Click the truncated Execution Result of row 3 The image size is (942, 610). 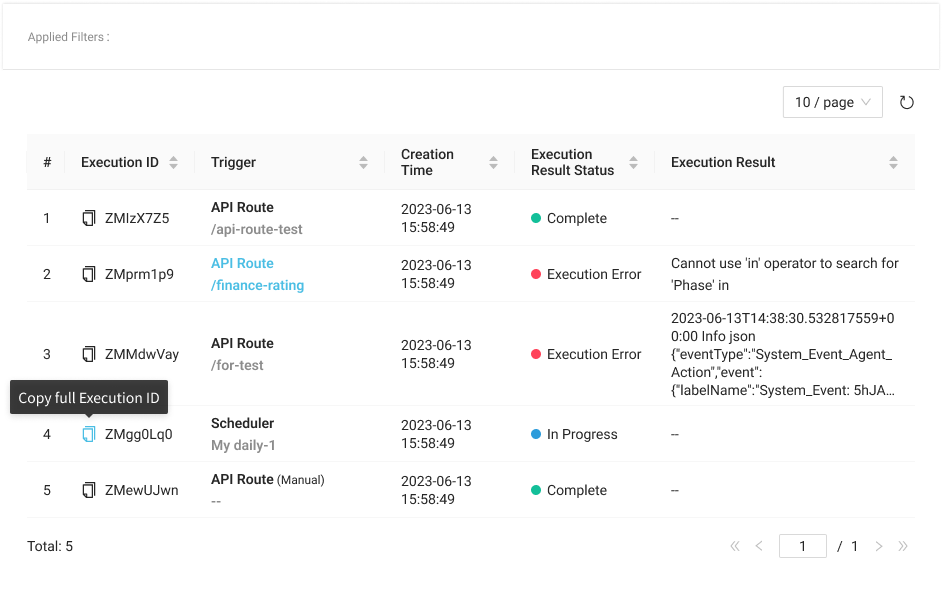tap(784, 354)
